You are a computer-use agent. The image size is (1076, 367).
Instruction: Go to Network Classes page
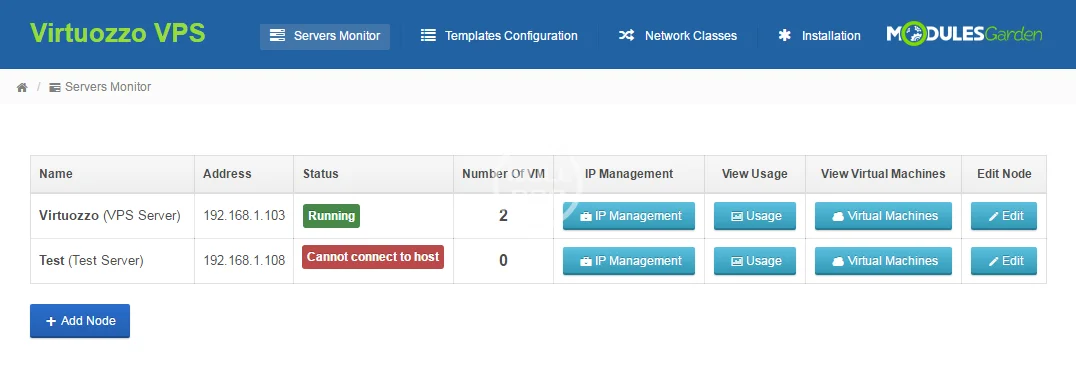tap(677, 36)
